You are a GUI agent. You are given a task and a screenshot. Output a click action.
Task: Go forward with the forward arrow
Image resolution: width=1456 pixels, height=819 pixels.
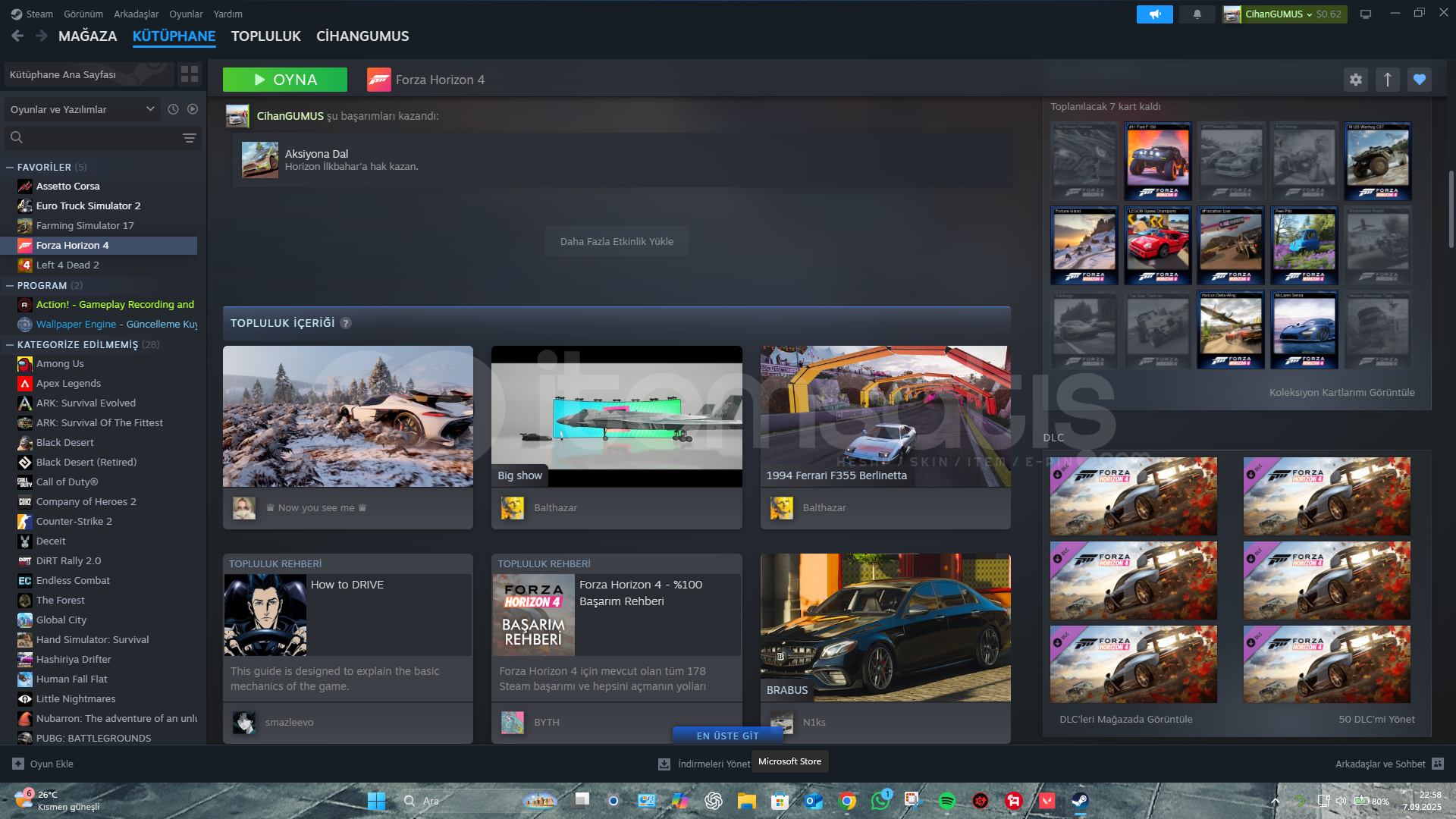pyautogui.click(x=42, y=36)
